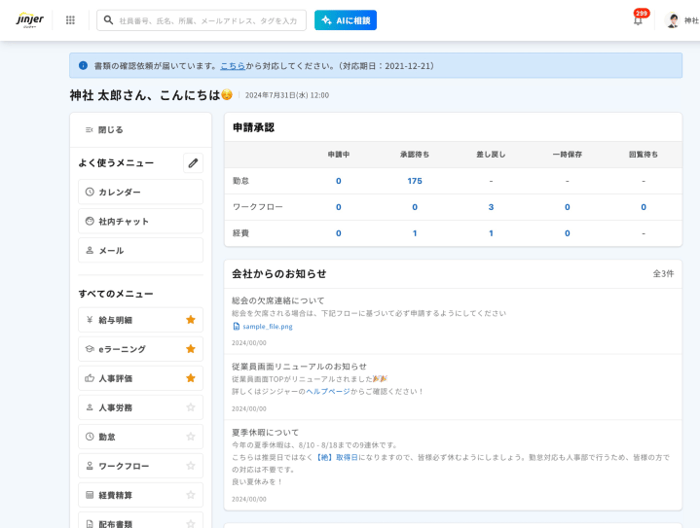The image size is (700, 528).
Task: Click the info icon in the notice banner
Action: tap(83, 66)
